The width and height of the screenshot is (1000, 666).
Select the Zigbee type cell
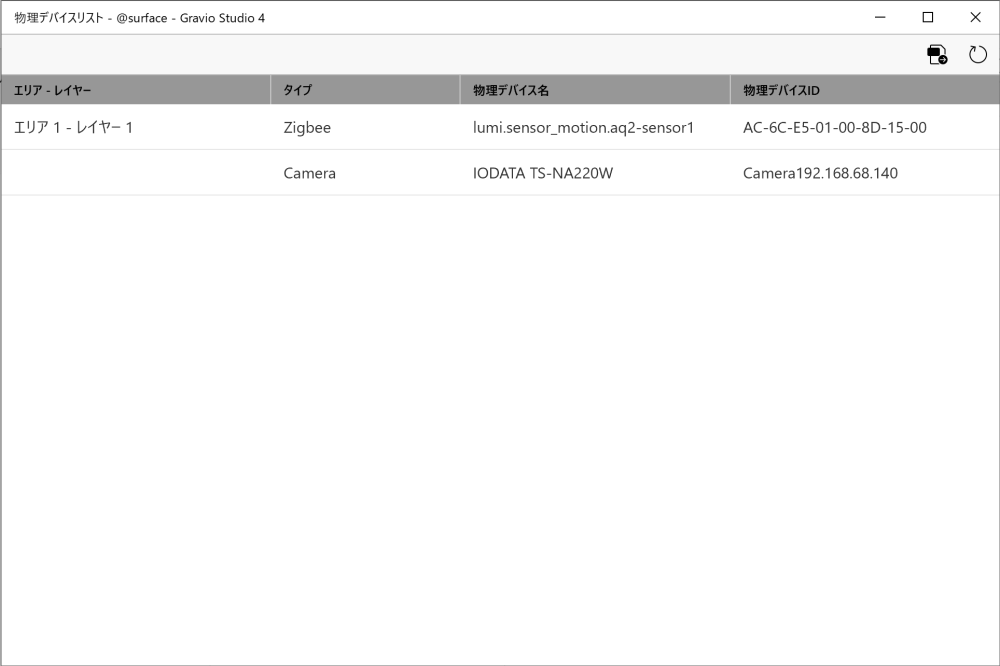tap(307, 128)
